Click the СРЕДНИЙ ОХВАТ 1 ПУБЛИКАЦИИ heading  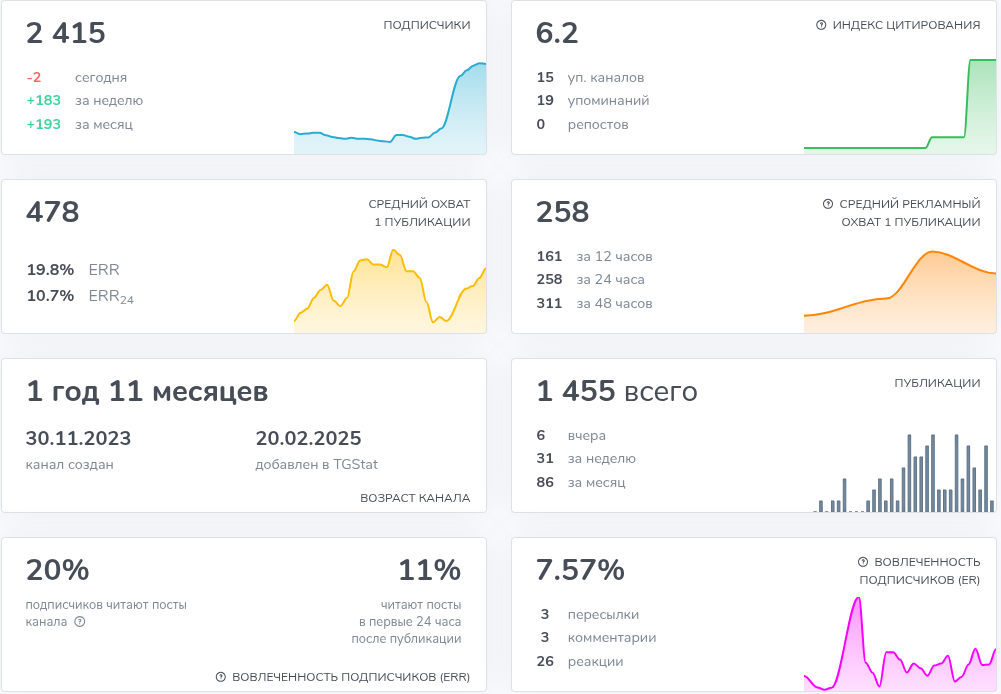(x=419, y=213)
